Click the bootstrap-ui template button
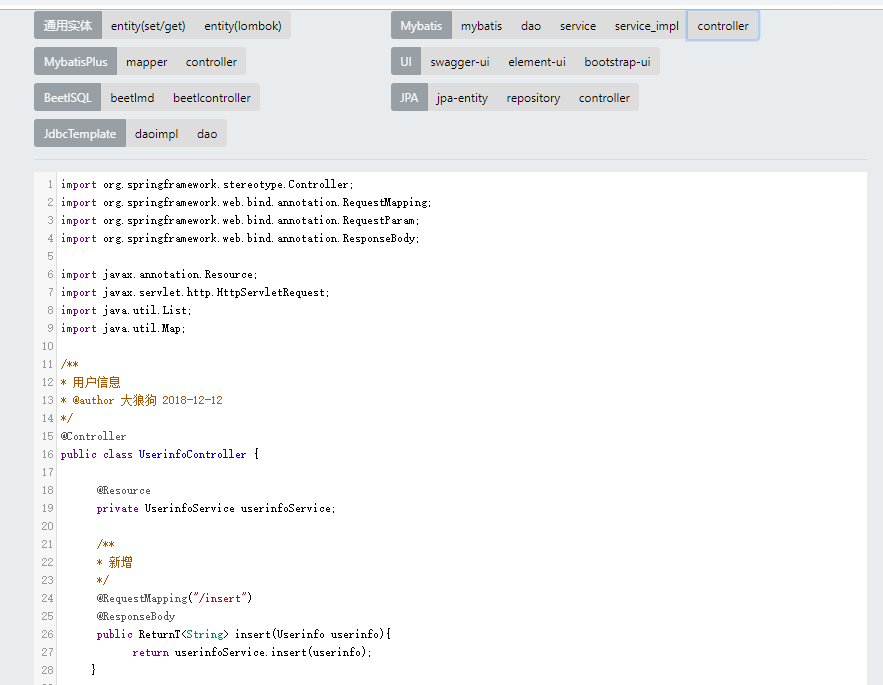 point(617,62)
